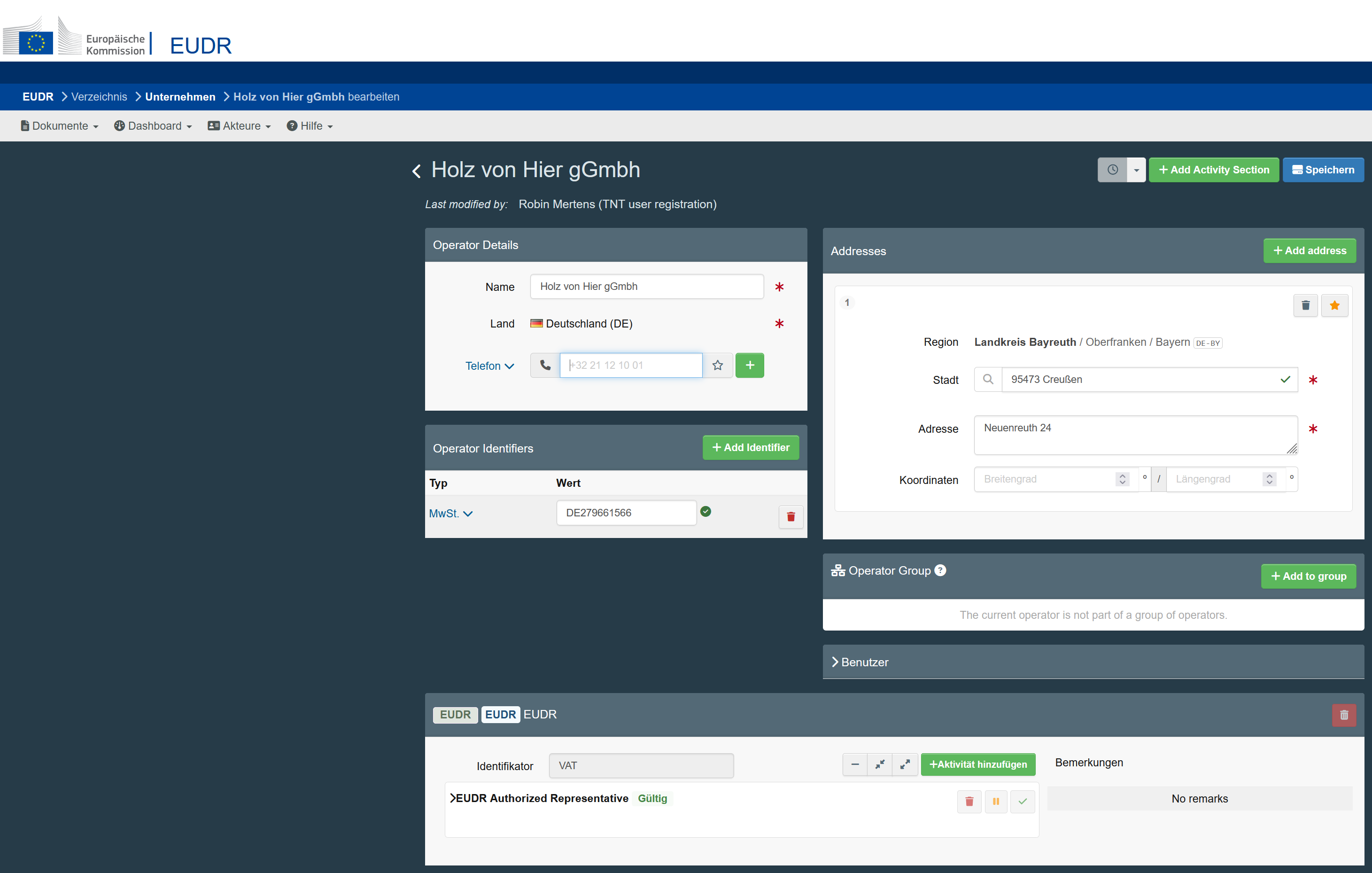
Task: Click the phone handset icon
Action: pos(545,365)
